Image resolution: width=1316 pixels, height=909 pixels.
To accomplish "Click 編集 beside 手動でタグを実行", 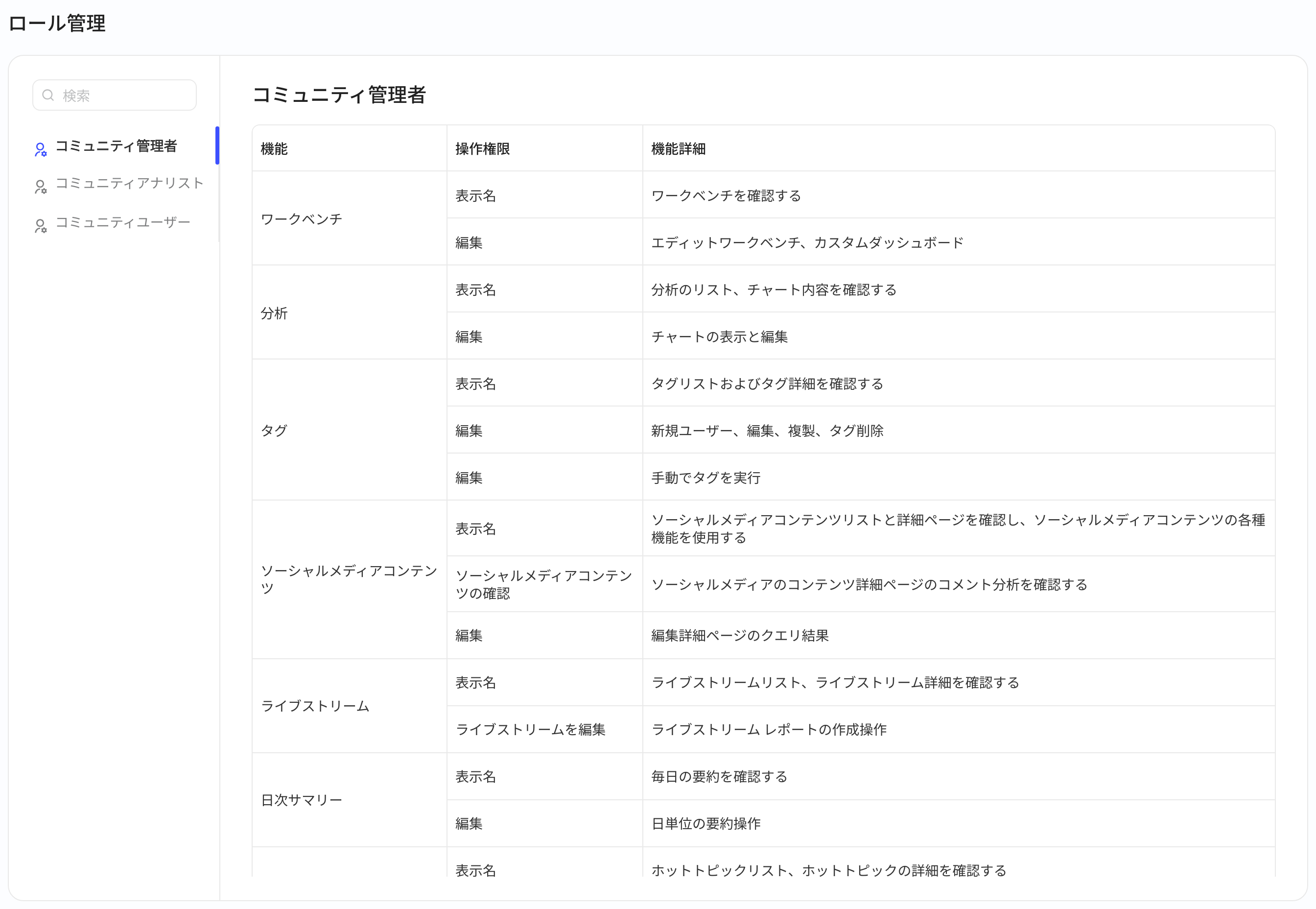I will pos(469,478).
